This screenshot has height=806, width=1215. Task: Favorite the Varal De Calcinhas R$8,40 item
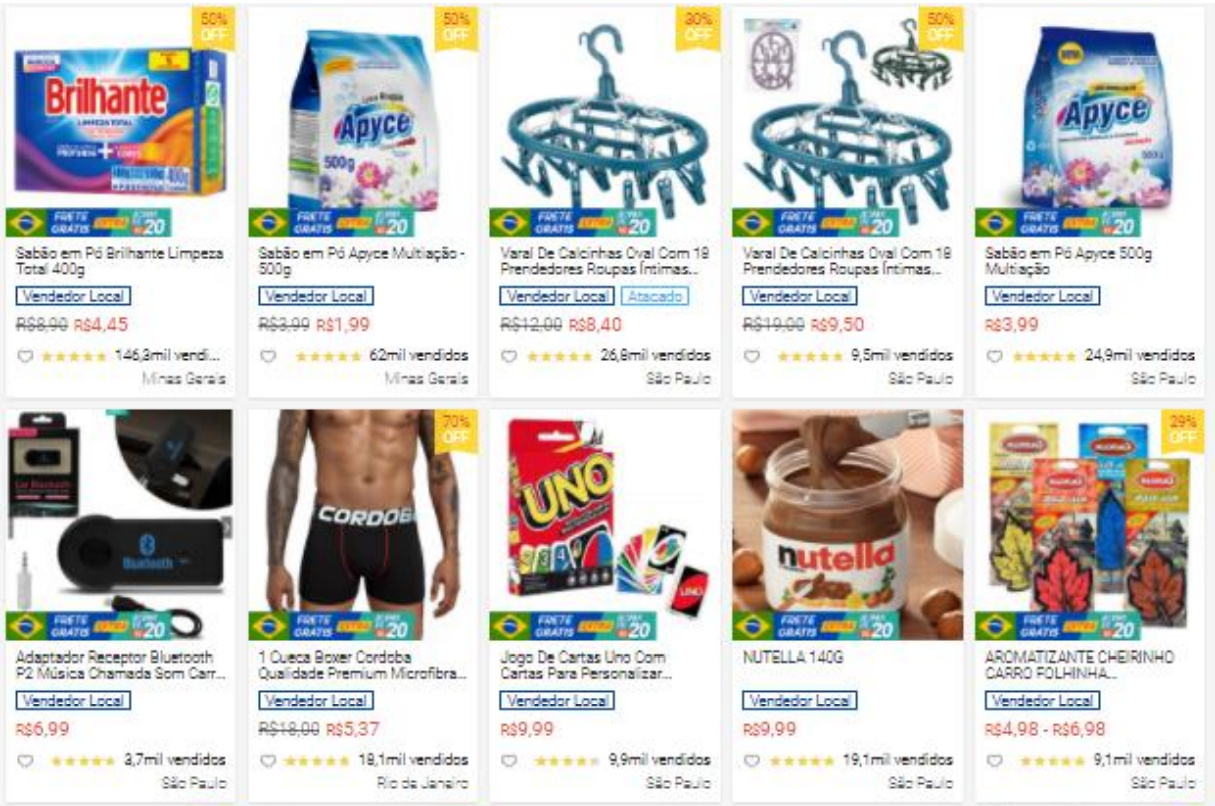pyautogui.click(x=510, y=356)
